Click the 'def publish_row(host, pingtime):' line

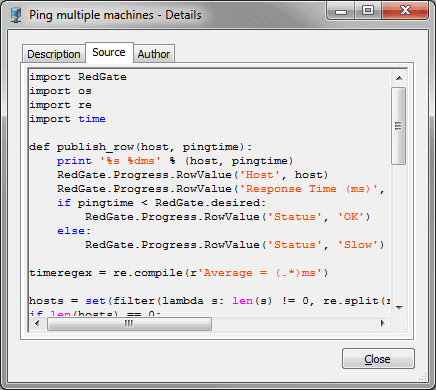(x=141, y=147)
